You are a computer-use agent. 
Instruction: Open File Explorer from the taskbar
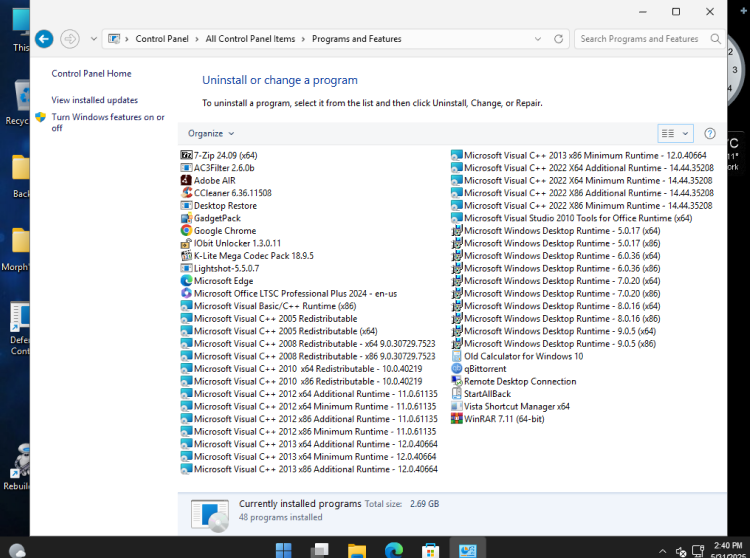[357, 550]
